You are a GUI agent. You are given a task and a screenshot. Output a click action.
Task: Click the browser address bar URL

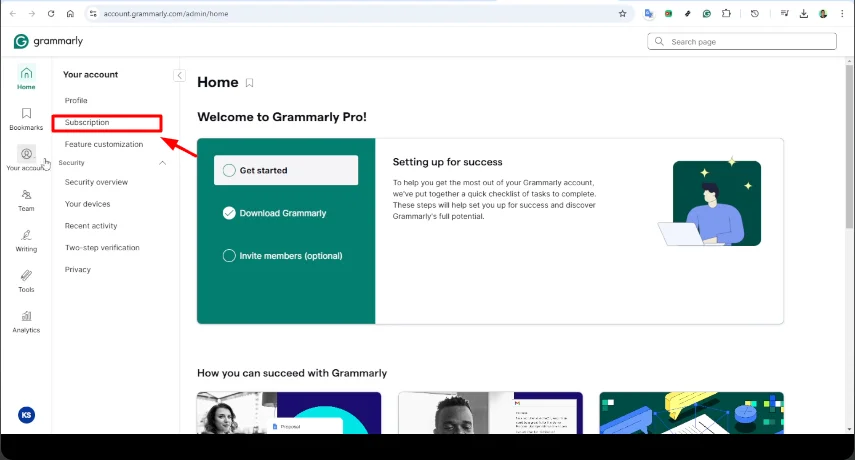click(x=166, y=14)
